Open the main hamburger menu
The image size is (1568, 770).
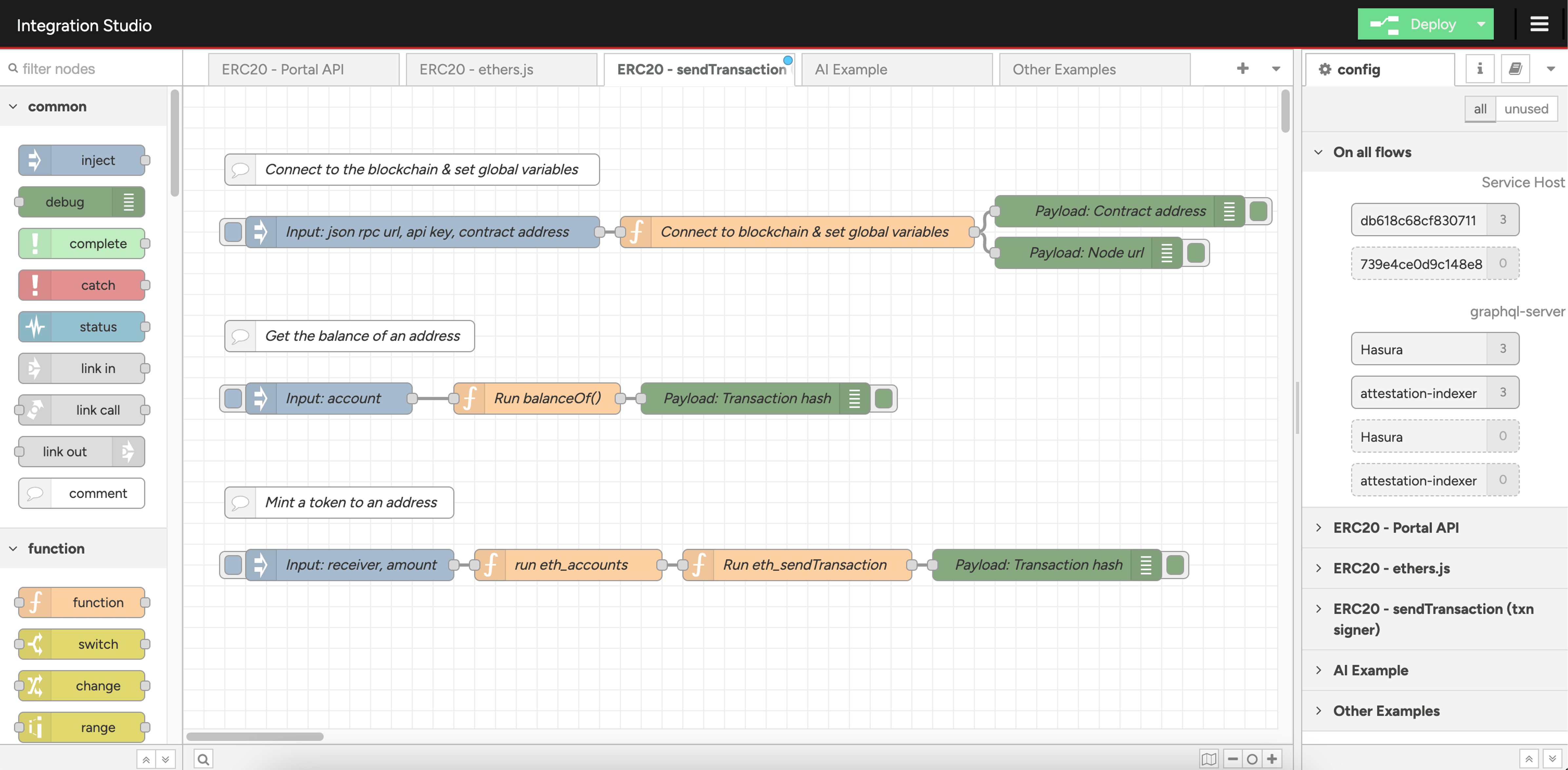point(1539,24)
